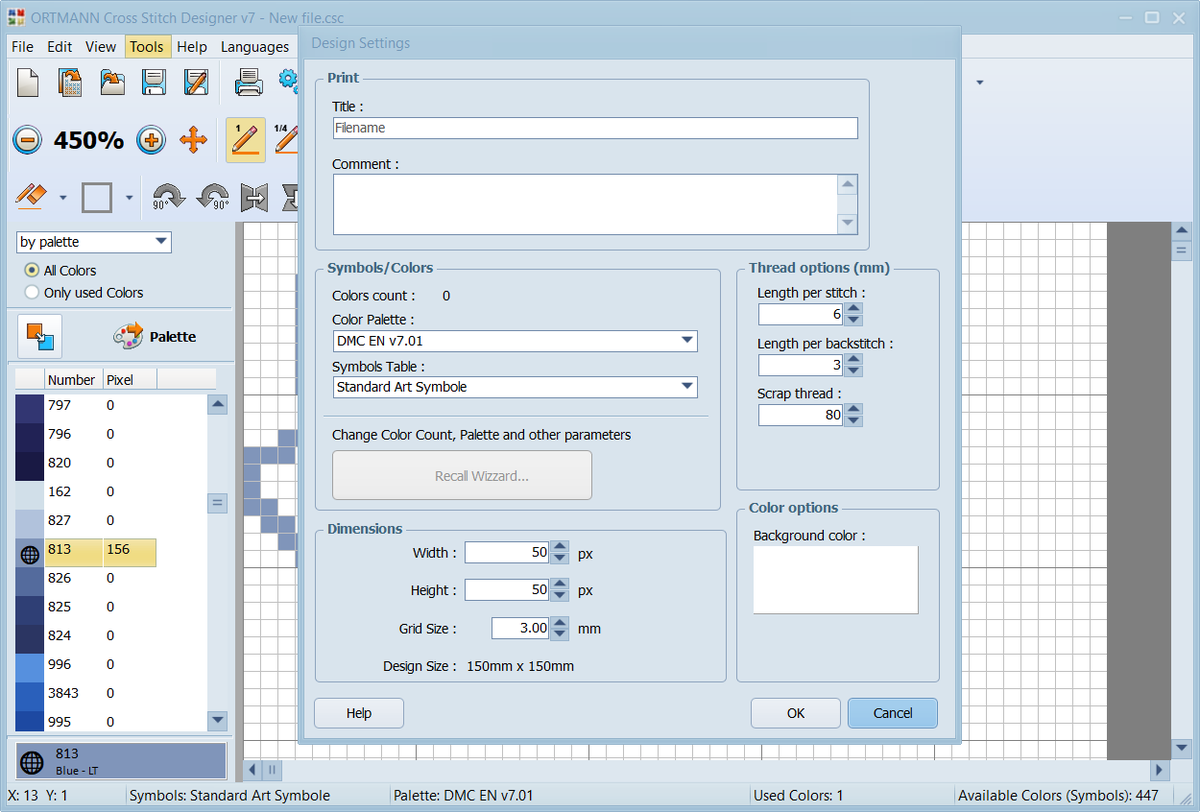Select the Only used Colors option
The height and width of the screenshot is (812, 1200).
[x=33, y=293]
